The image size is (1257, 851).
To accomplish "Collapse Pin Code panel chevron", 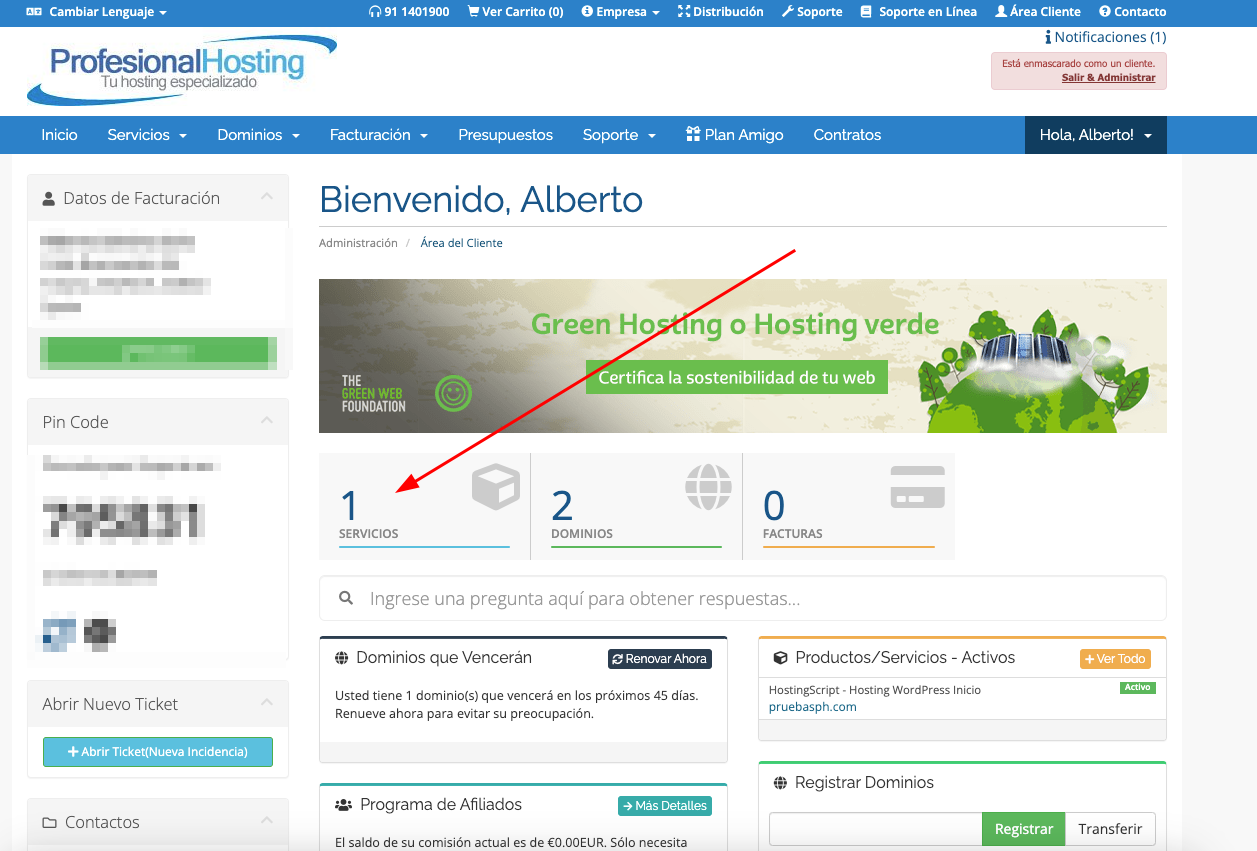I will (x=267, y=421).
